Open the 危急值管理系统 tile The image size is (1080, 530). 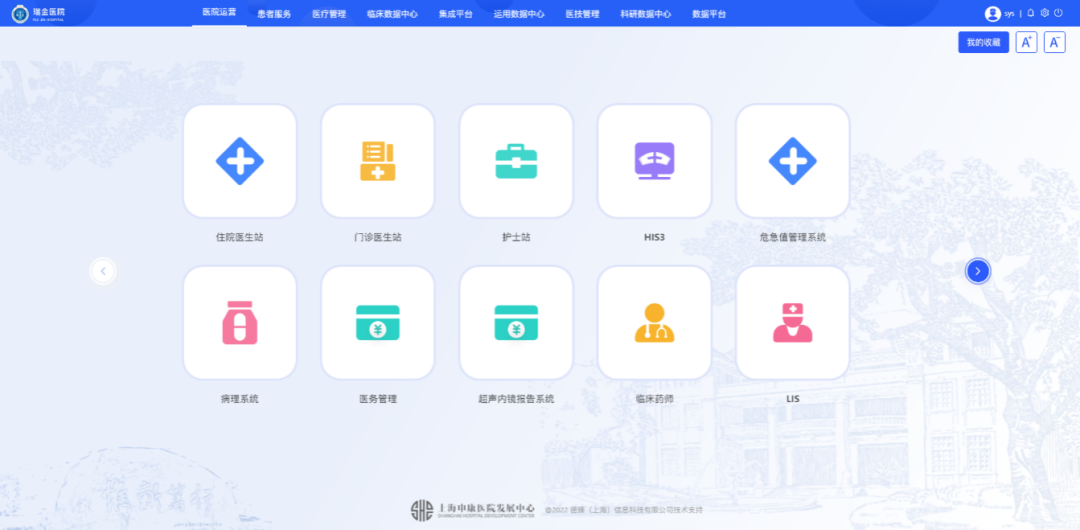[x=793, y=161]
